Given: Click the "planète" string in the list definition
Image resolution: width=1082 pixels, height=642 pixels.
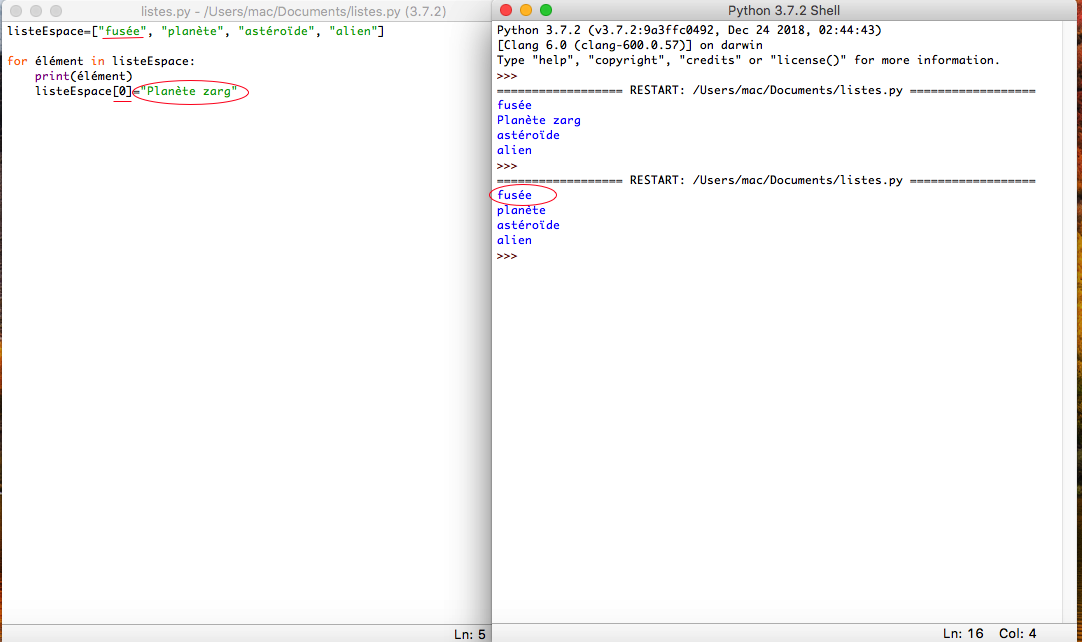Looking at the screenshot, I should coord(193,31).
